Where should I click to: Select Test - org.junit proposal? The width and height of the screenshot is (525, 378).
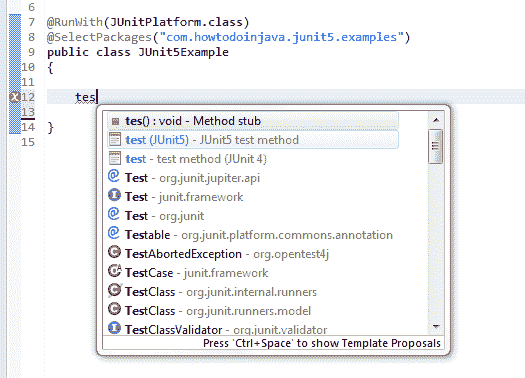(x=253, y=216)
